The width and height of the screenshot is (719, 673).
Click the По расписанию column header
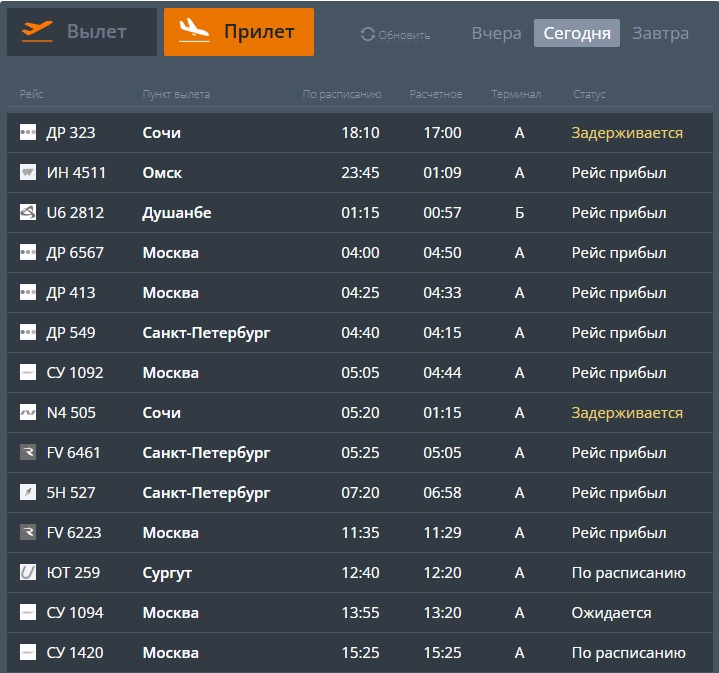click(x=342, y=95)
